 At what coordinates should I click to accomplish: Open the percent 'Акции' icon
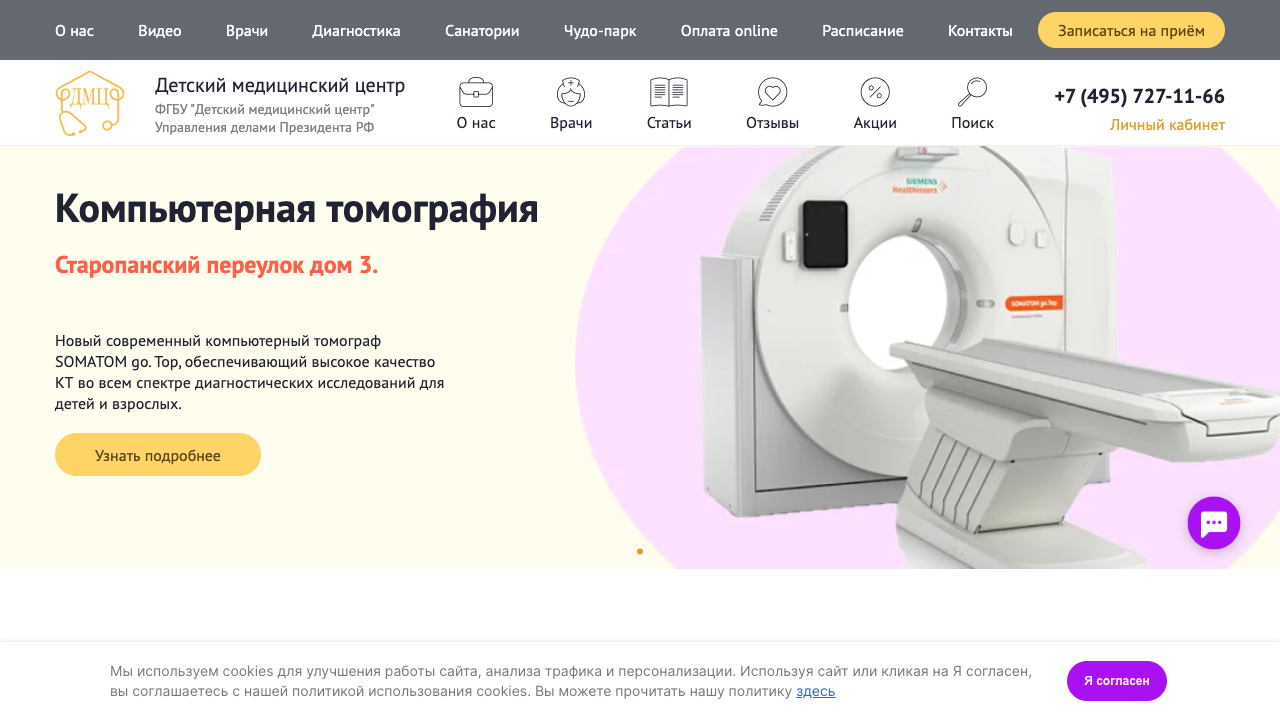tap(875, 92)
